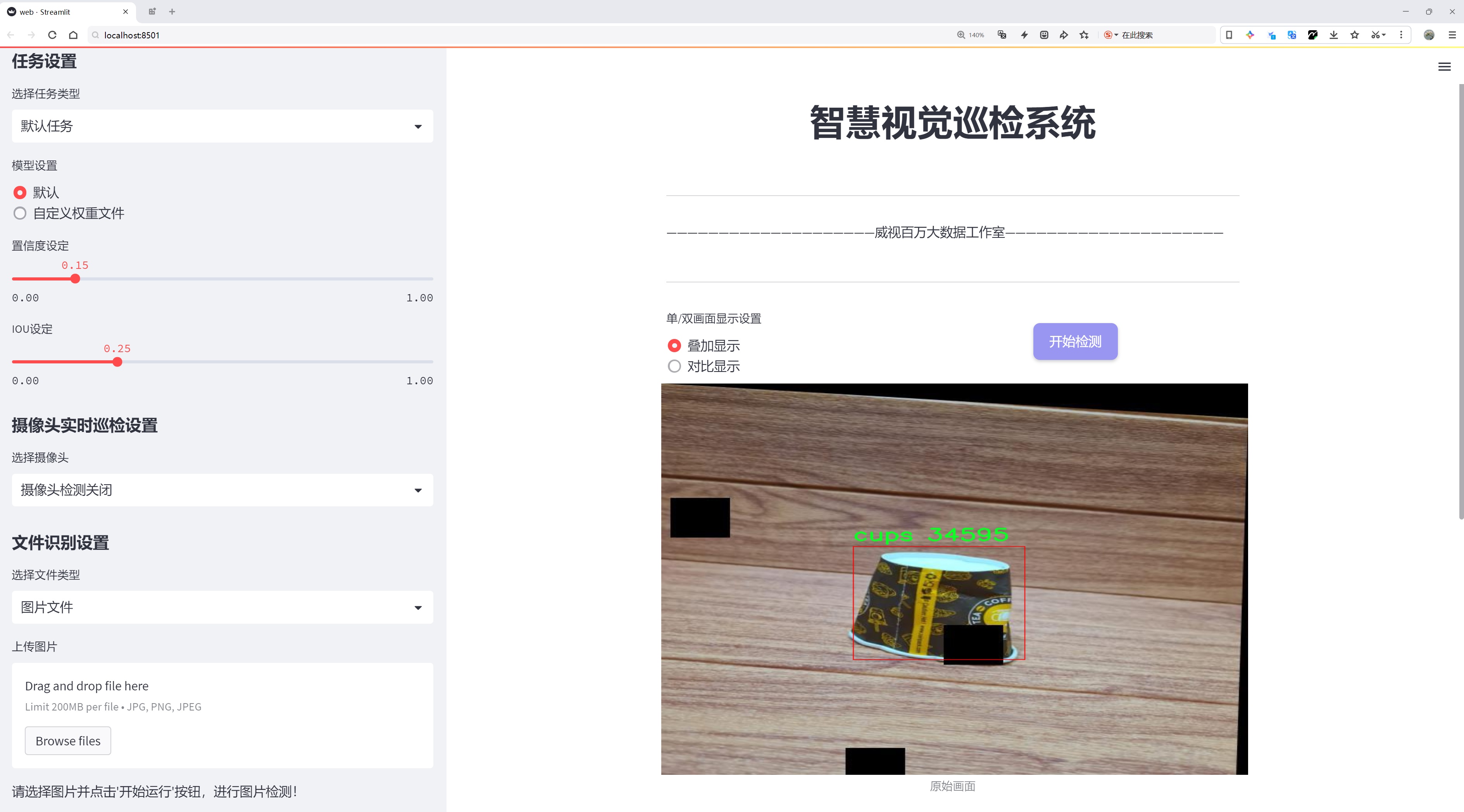Open the page translate icon in address bar
Screen dimensions: 1464x812
pyautogui.click(x=1002, y=35)
